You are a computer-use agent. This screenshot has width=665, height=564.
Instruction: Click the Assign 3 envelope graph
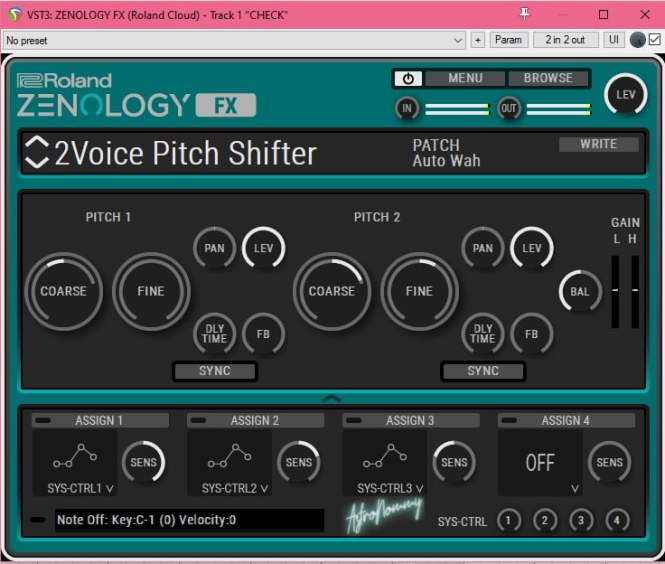point(385,456)
